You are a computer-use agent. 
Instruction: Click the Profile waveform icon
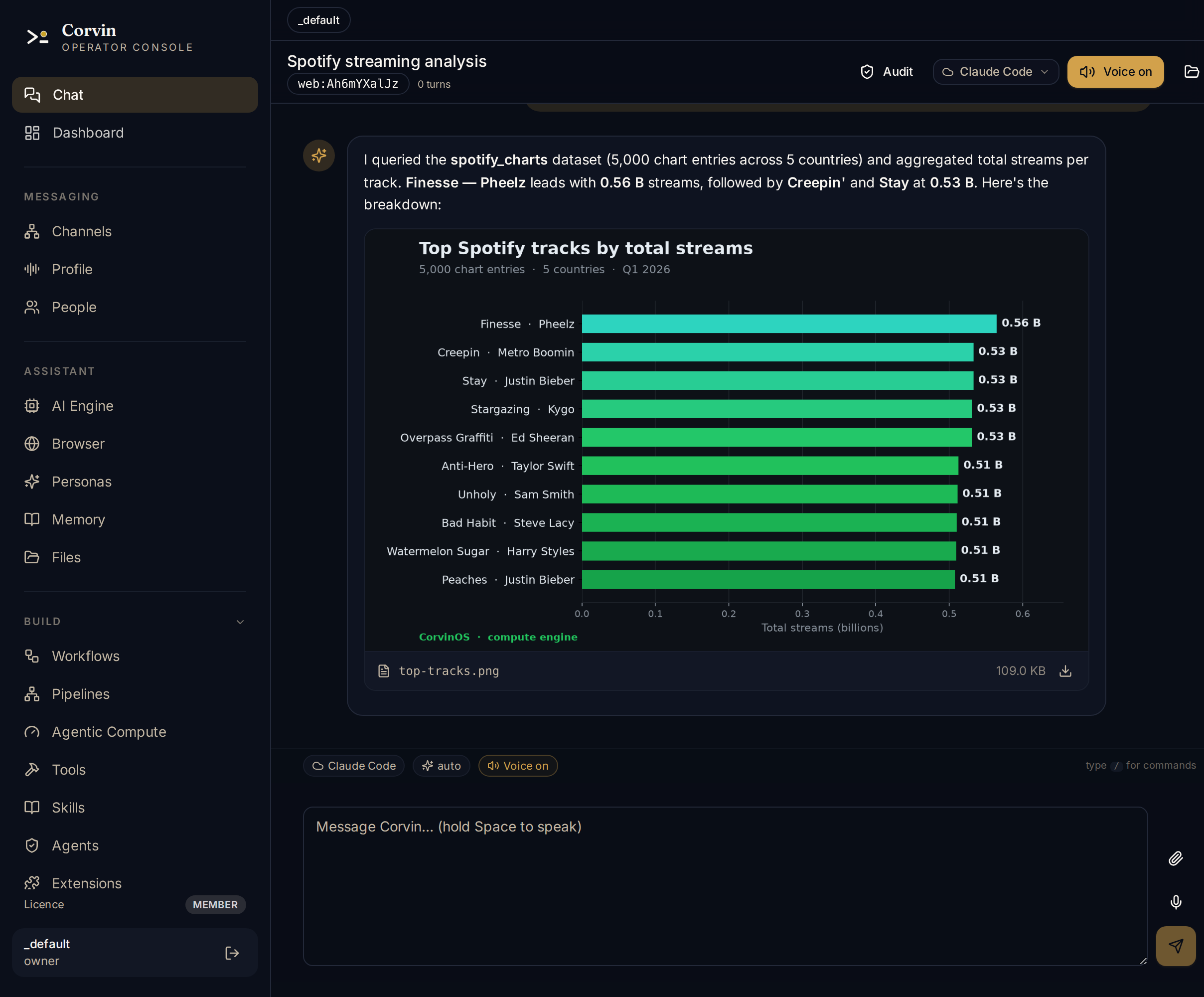click(x=32, y=269)
